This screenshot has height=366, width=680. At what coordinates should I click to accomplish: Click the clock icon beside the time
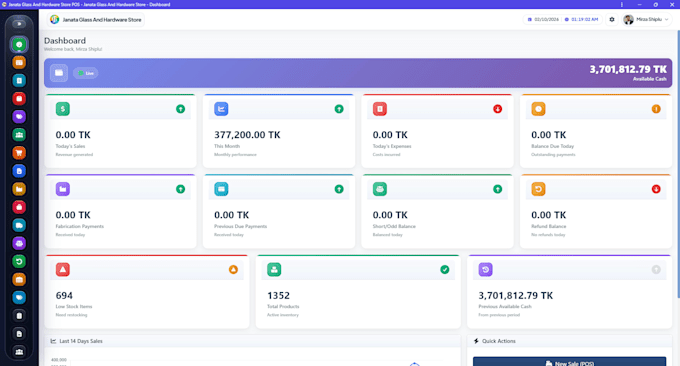567,20
